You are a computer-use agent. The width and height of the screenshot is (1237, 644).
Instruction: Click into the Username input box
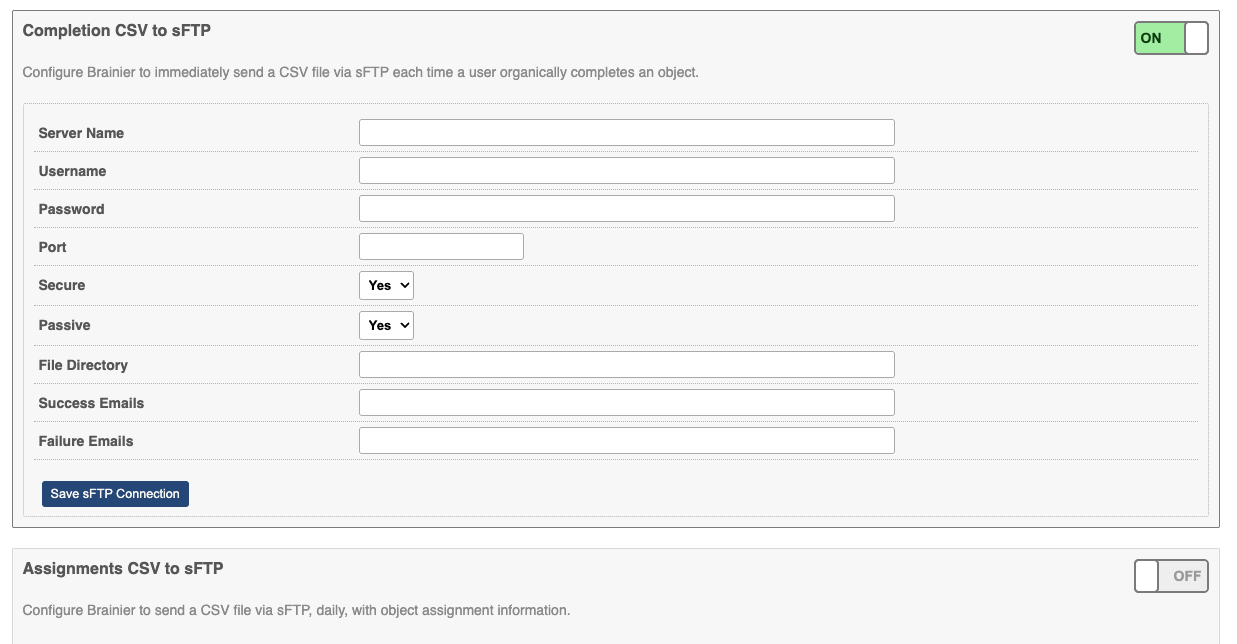[x=626, y=171]
